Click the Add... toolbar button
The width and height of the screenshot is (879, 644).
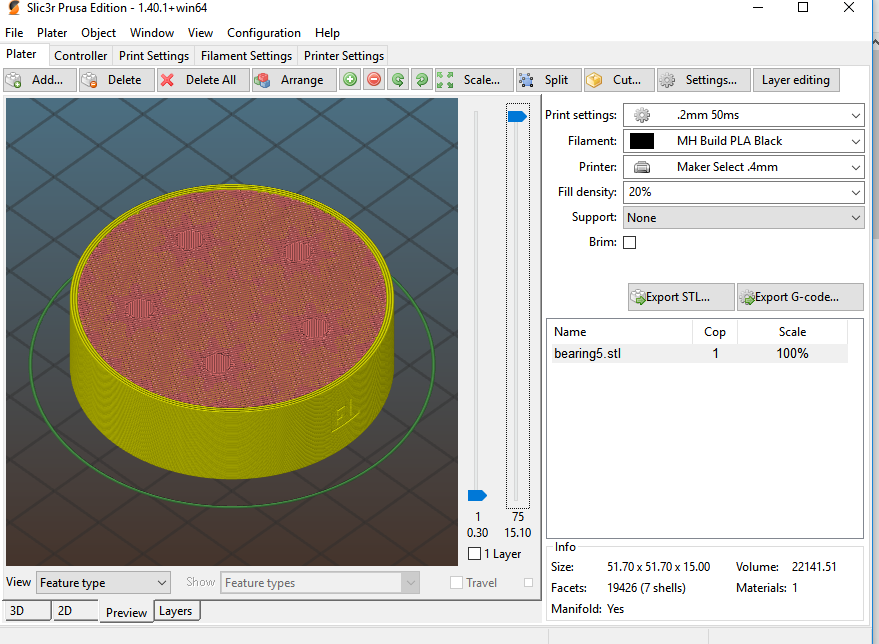40,80
